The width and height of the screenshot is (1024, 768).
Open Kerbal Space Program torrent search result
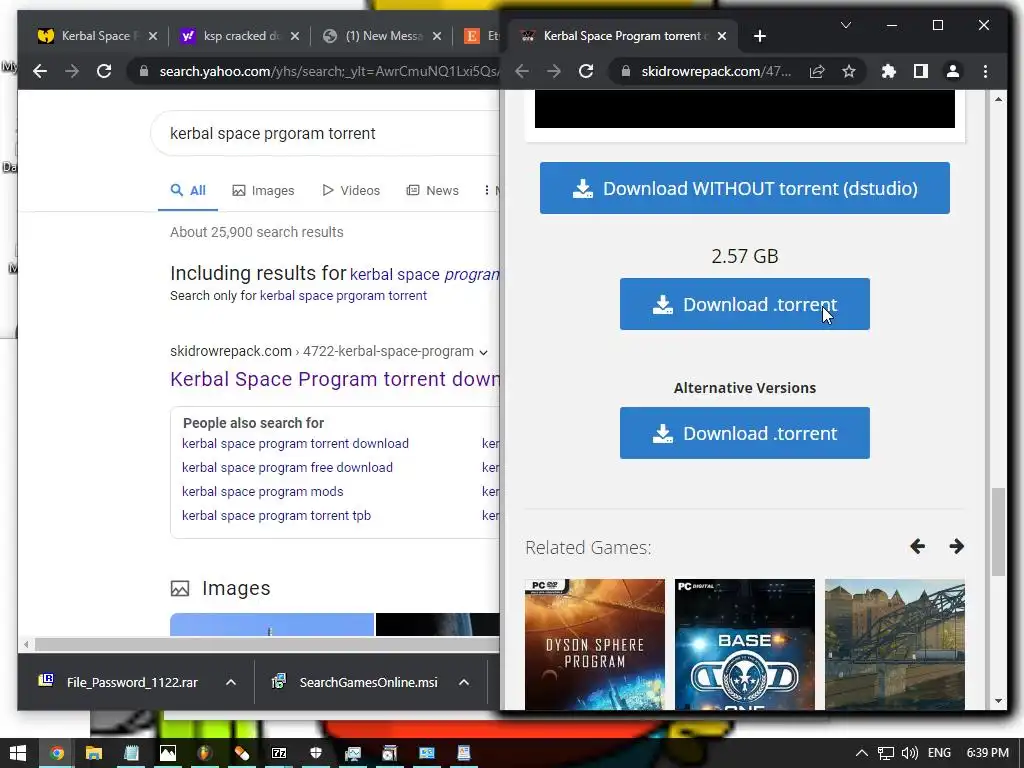pos(334,379)
